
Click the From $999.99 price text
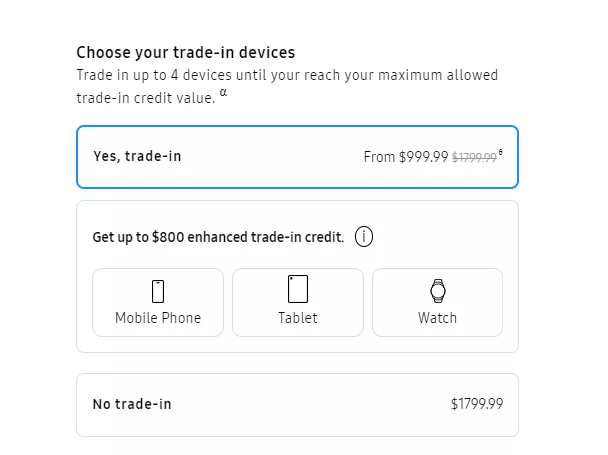(x=406, y=157)
